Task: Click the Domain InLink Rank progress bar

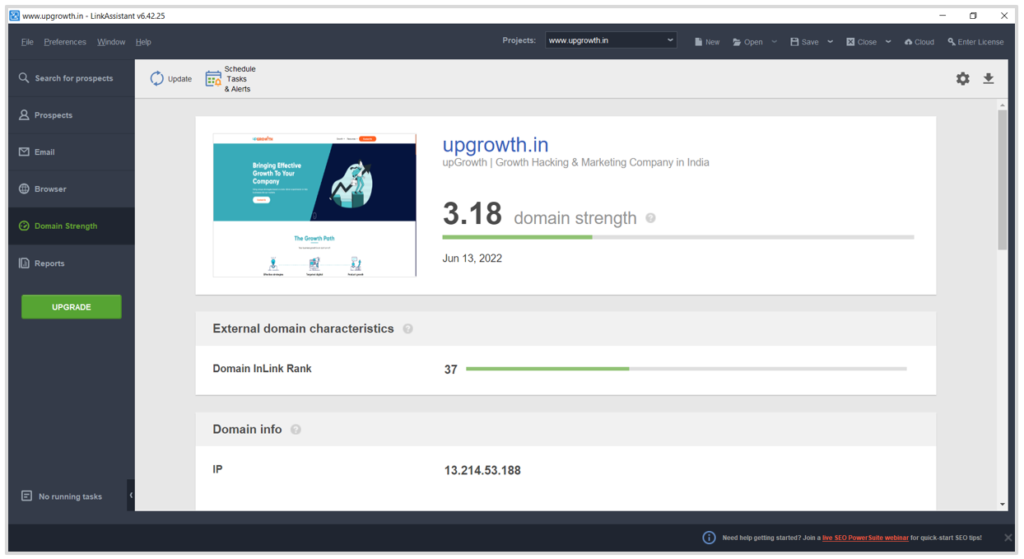Action: tap(686, 369)
